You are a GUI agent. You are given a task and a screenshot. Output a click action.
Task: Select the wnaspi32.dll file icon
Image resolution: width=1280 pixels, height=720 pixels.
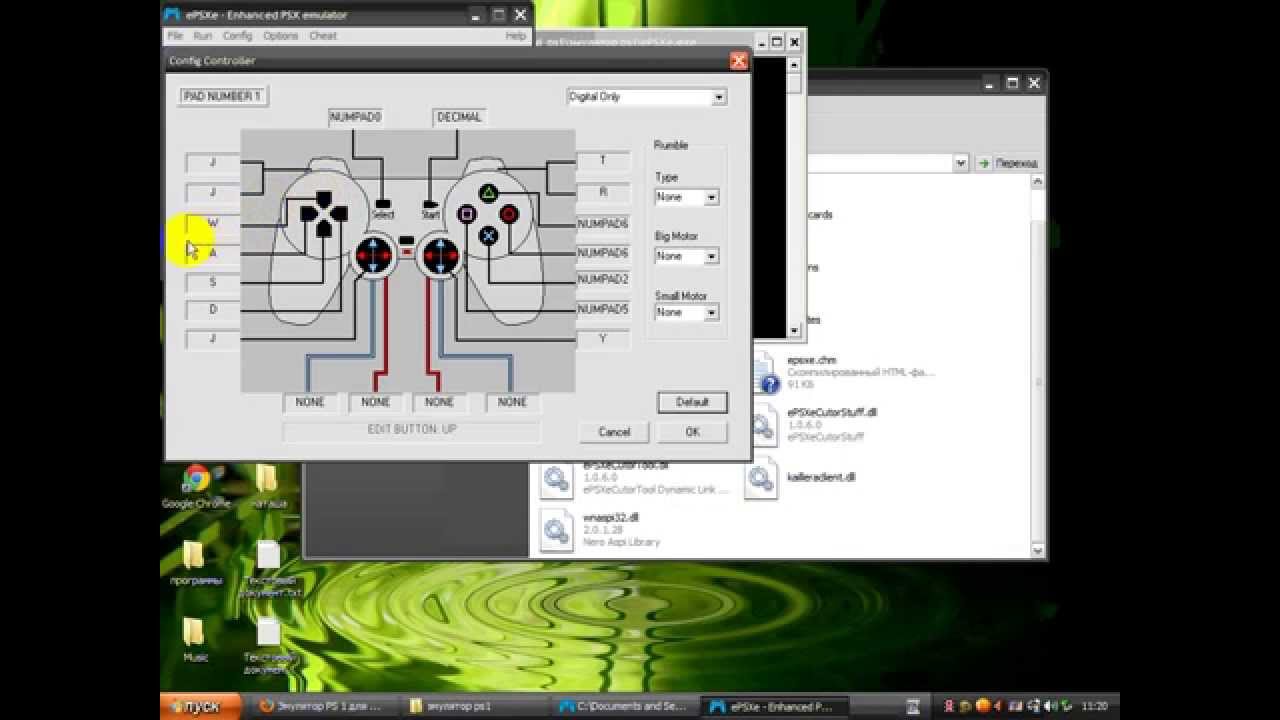557,530
